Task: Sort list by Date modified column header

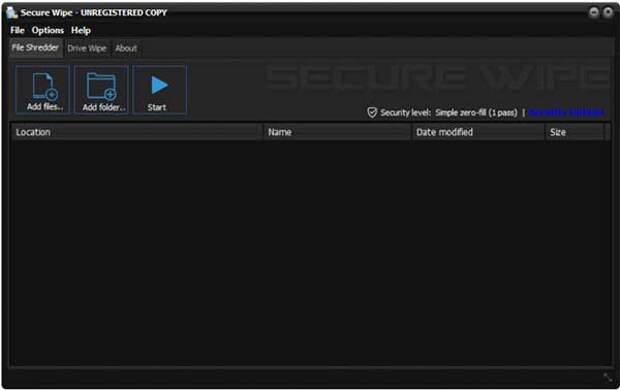Action: 478,132
